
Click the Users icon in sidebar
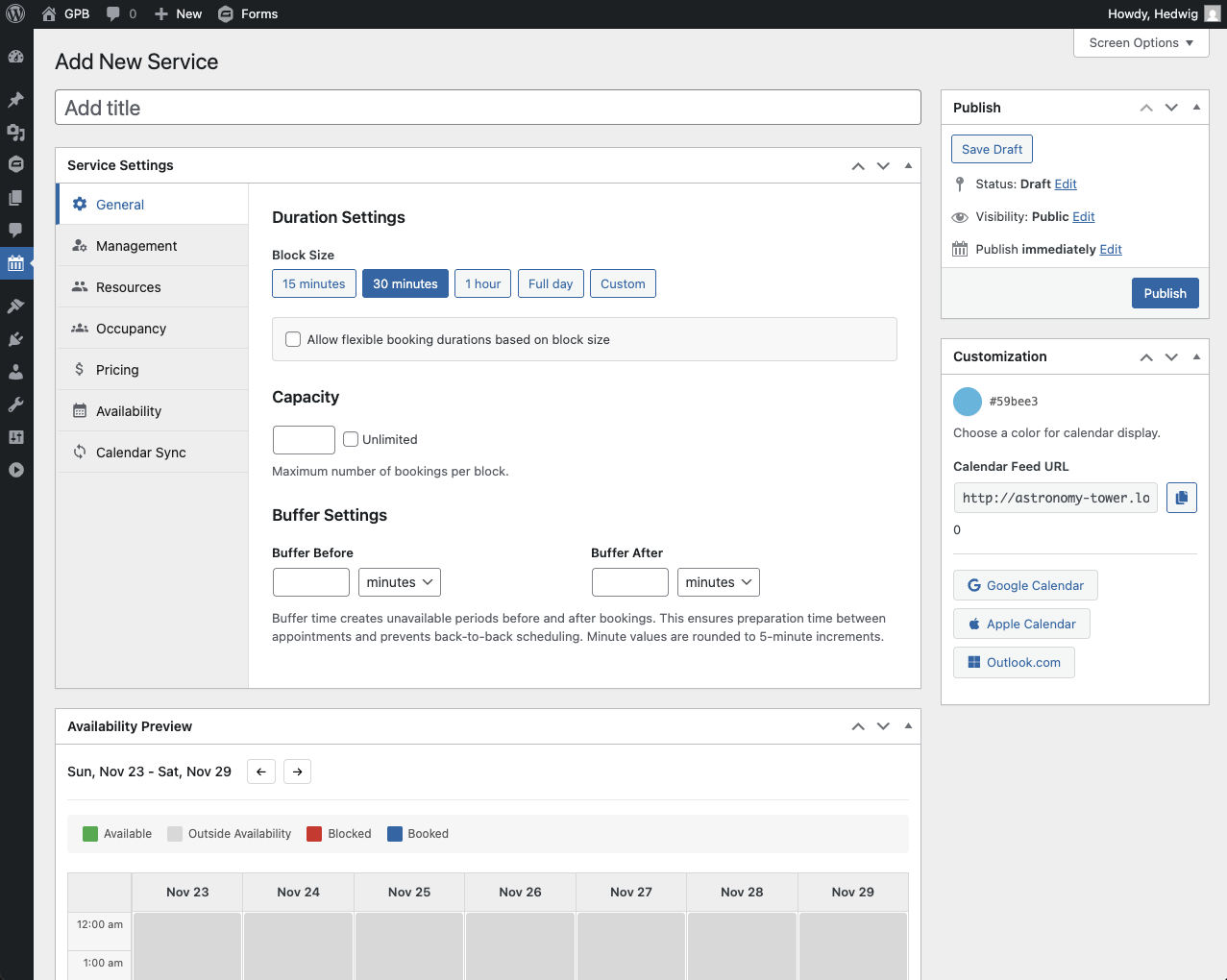(x=15, y=372)
